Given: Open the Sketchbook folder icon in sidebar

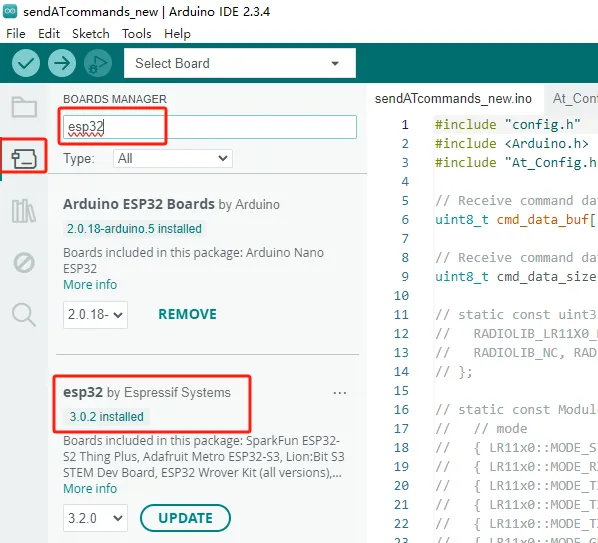Looking at the screenshot, I should tap(24, 107).
